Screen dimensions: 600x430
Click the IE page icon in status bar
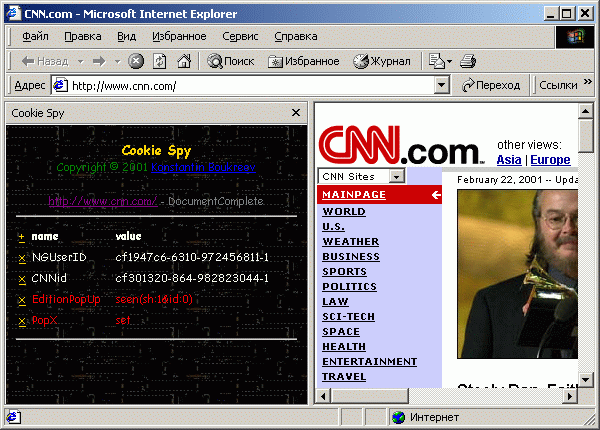pyautogui.click(x=13, y=417)
